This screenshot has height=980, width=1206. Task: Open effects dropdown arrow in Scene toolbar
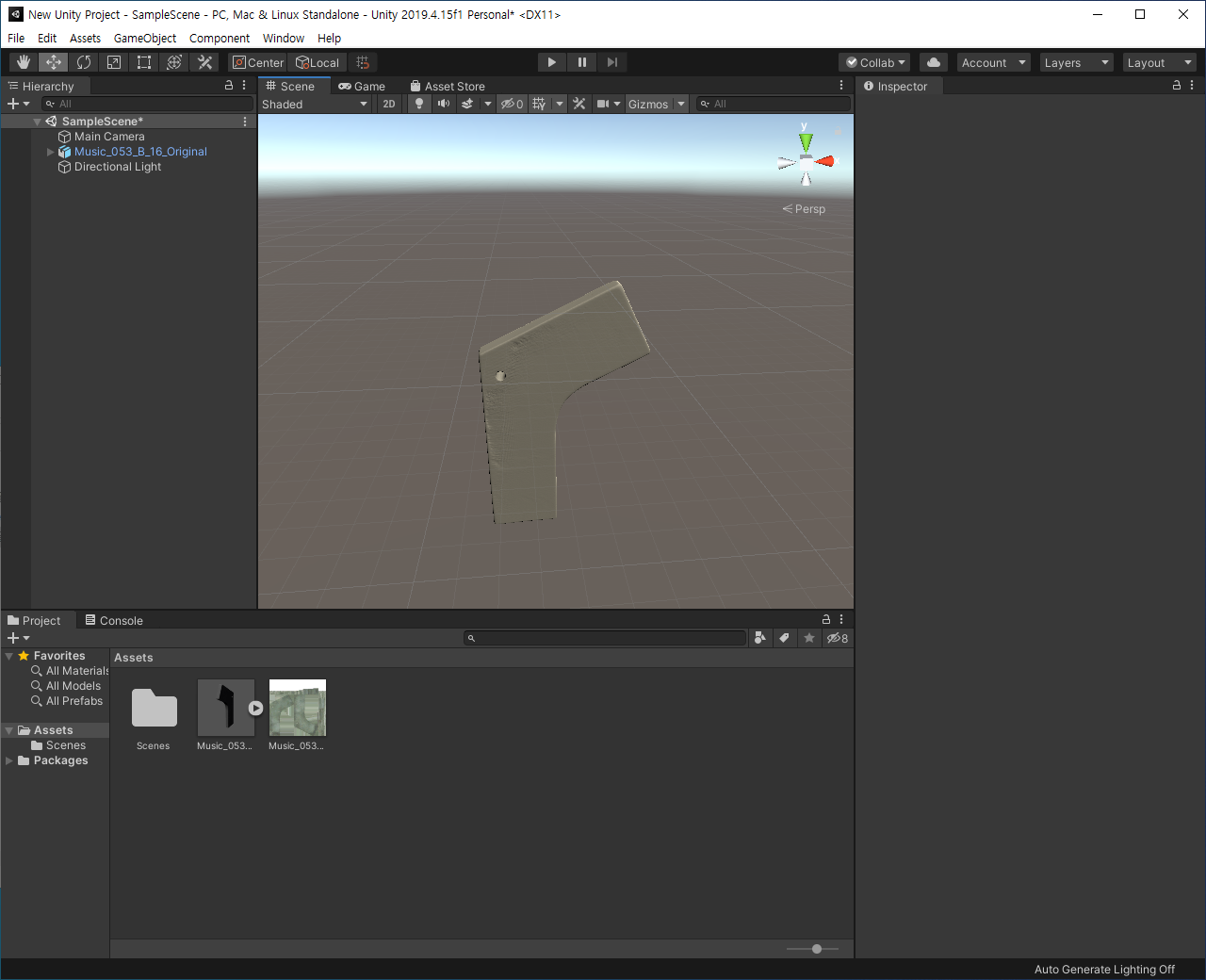pos(488,104)
